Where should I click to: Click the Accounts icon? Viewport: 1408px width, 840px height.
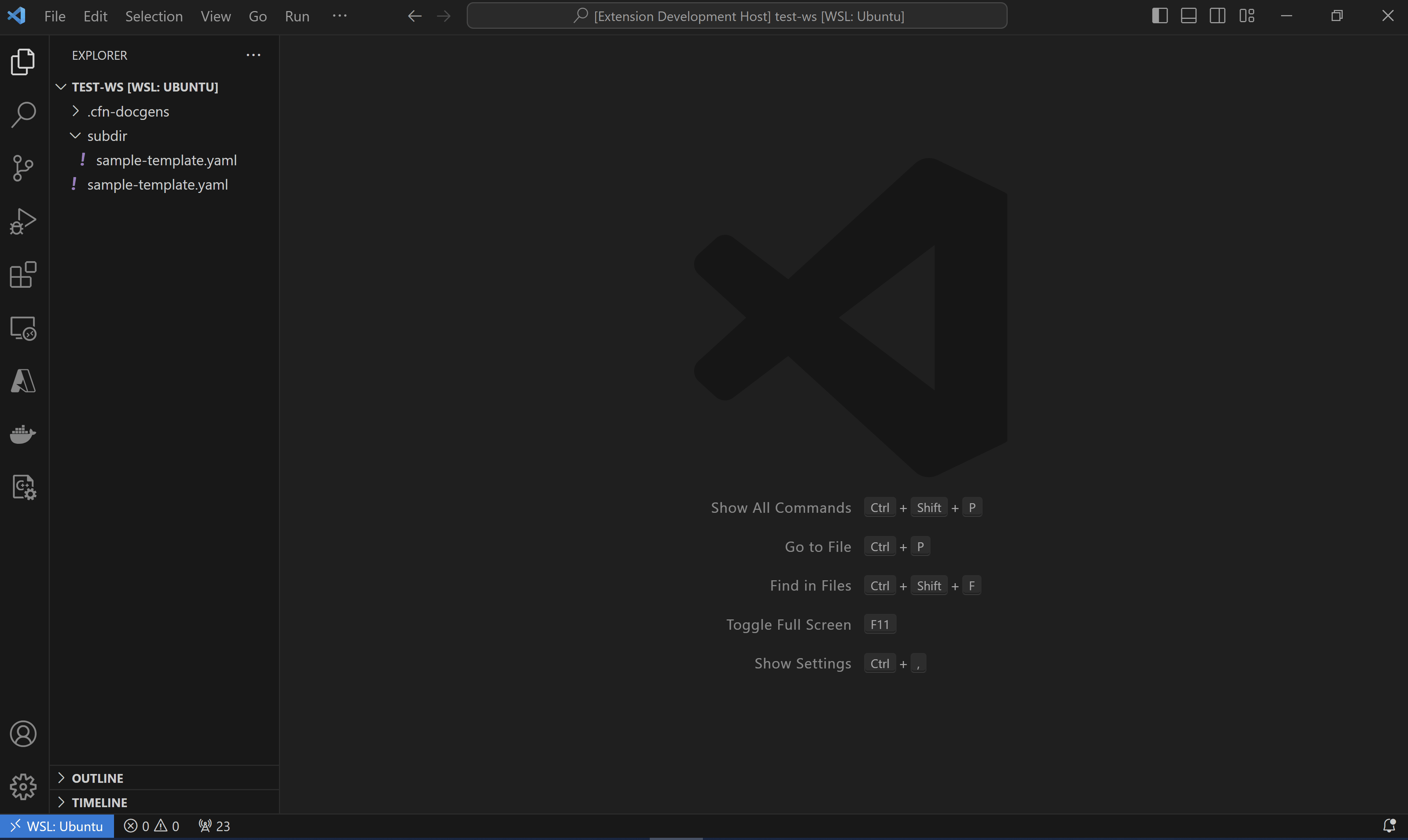[23, 734]
